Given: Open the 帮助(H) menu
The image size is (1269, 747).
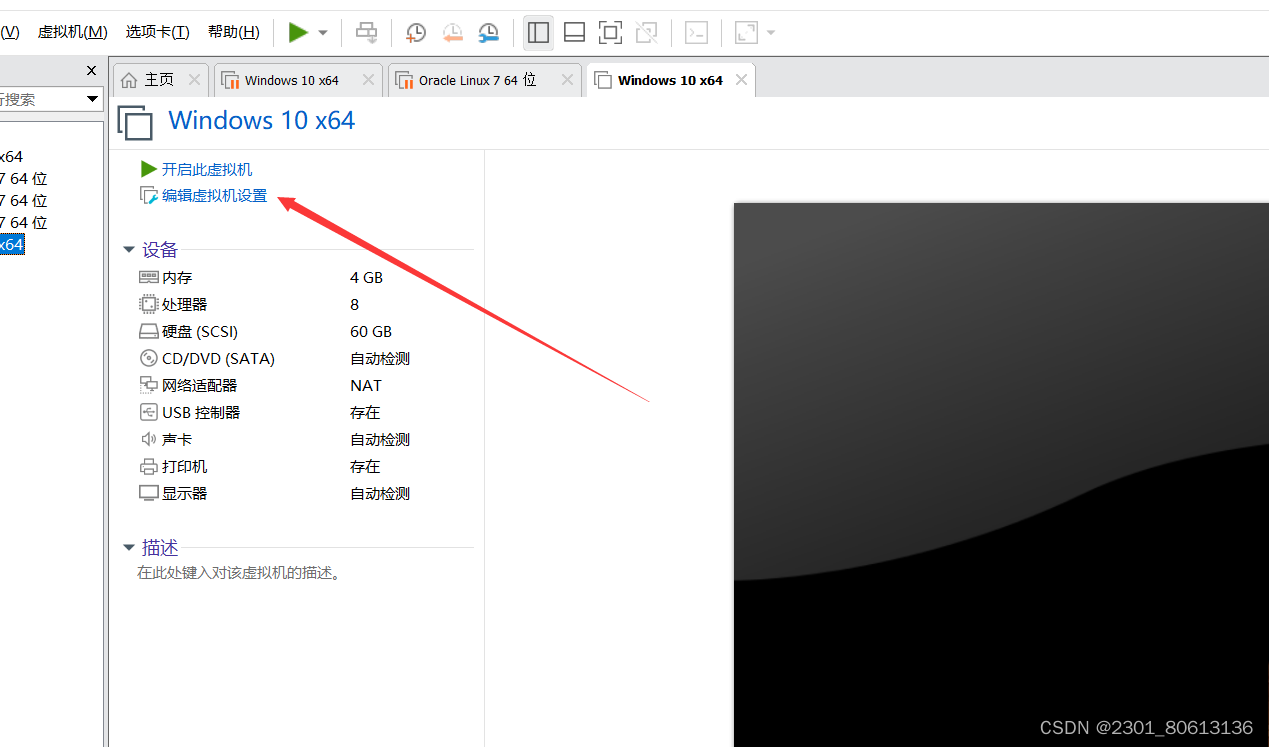Looking at the screenshot, I should [x=234, y=32].
